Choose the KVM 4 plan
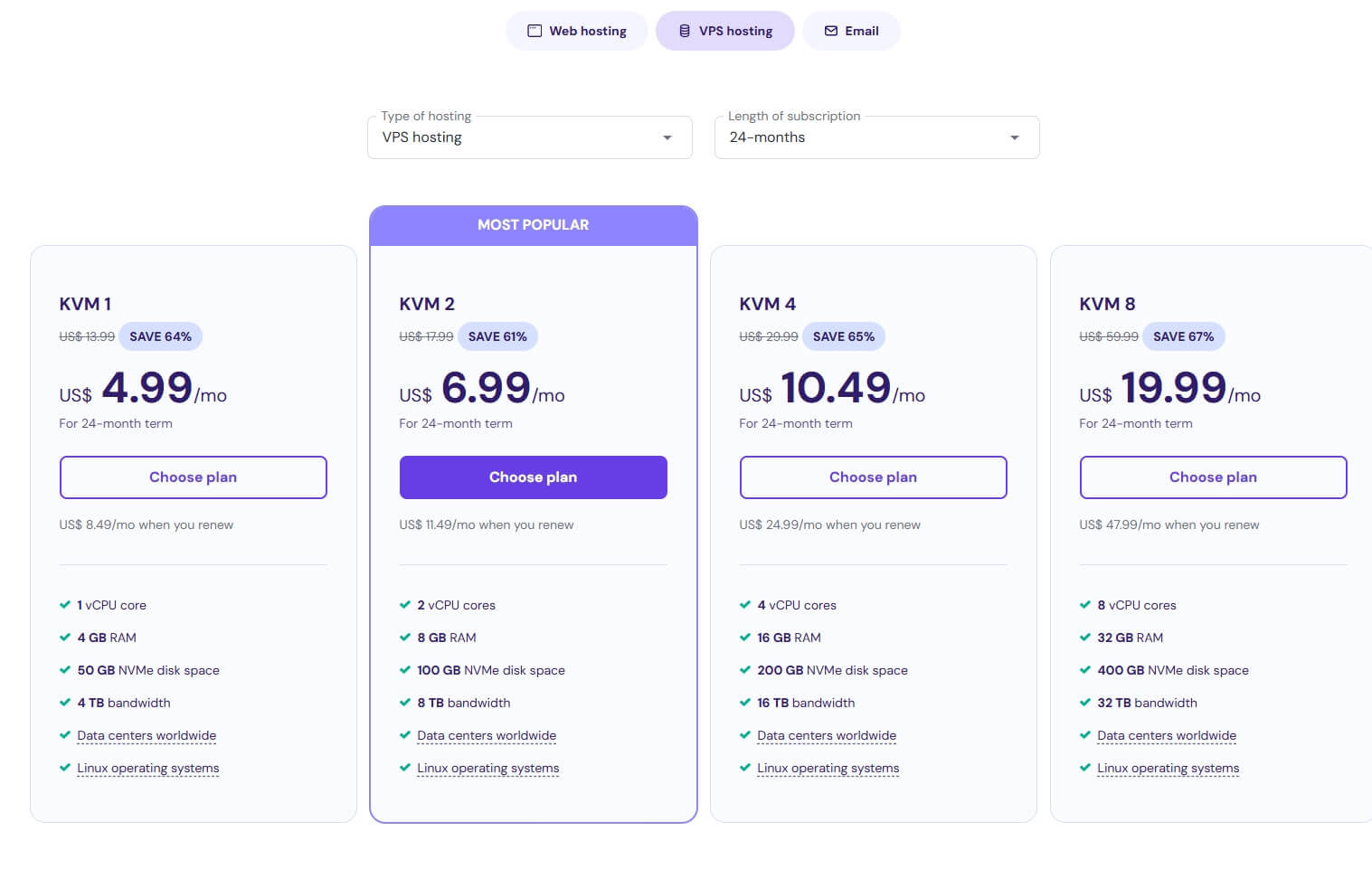Image resolution: width=1372 pixels, height=869 pixels. click(x=874, y=477)
